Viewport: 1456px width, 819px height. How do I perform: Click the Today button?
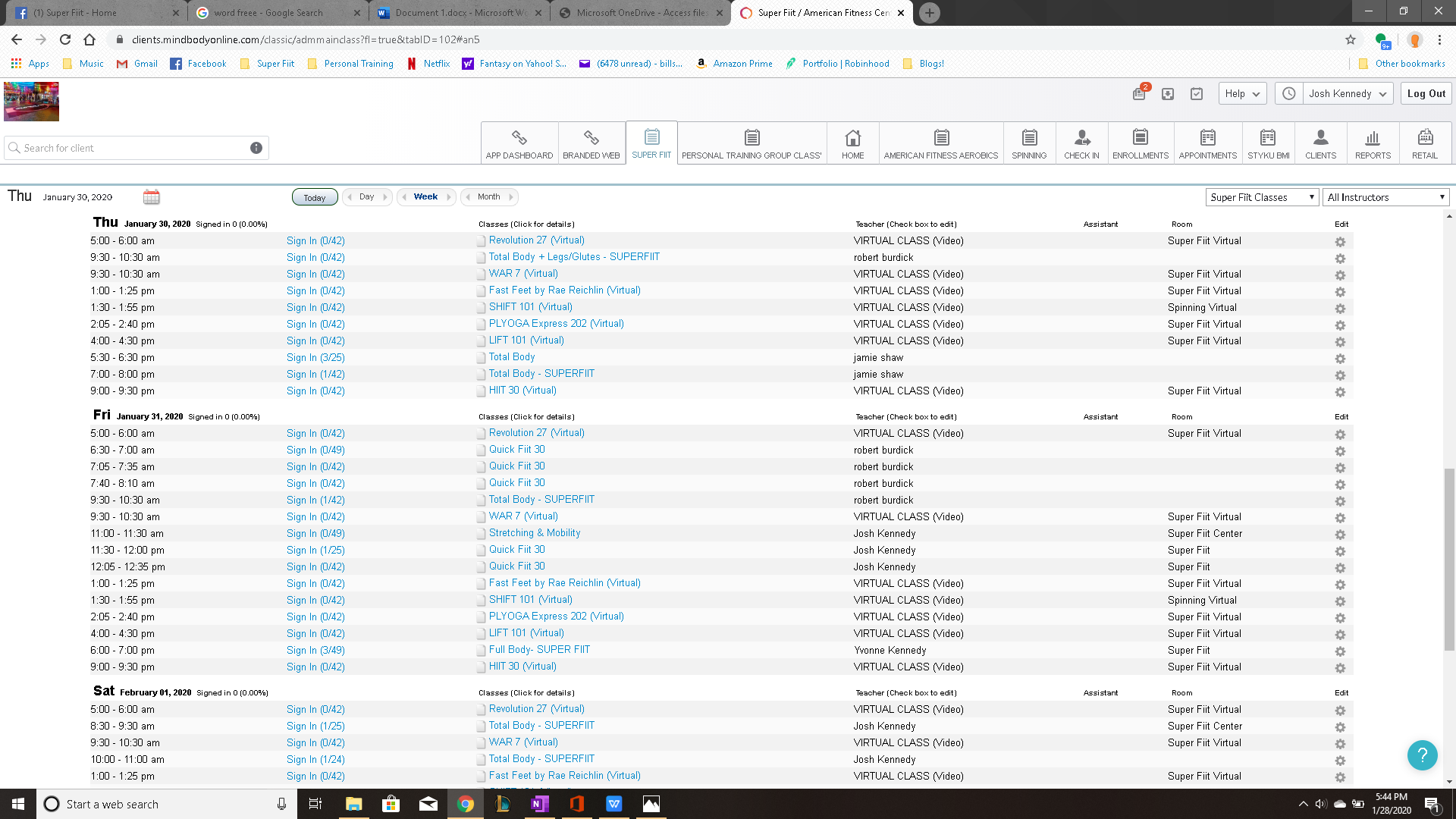pyautogui.click(x=315, y=197)
